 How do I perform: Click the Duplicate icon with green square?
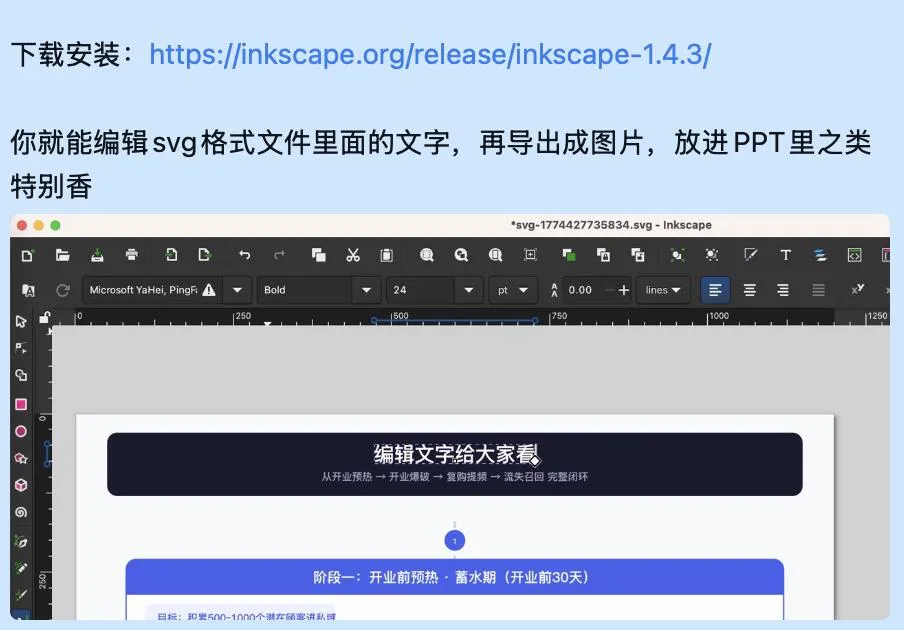point(569,255)
